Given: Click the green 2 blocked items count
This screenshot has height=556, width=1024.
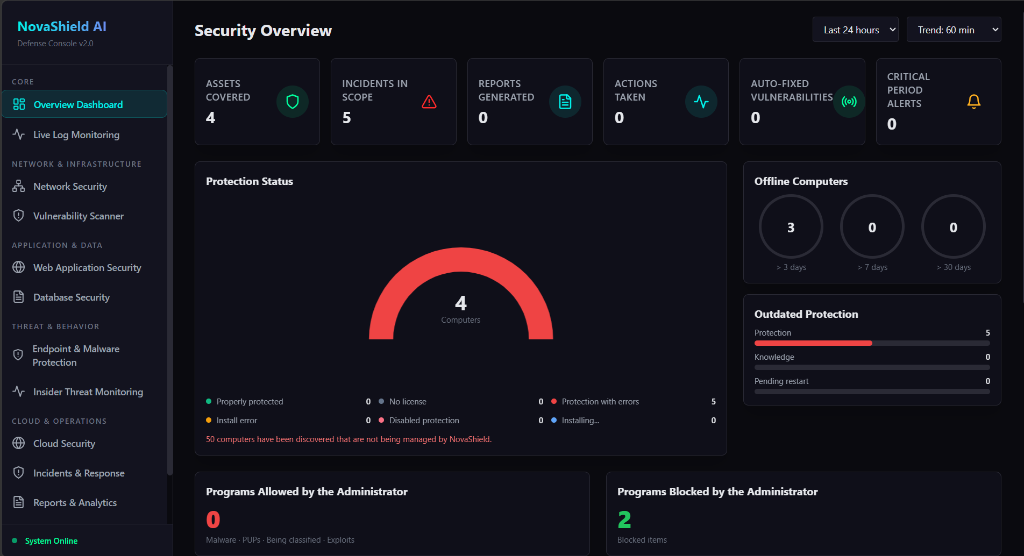Looking at the screenshot, I should point(624,519).
